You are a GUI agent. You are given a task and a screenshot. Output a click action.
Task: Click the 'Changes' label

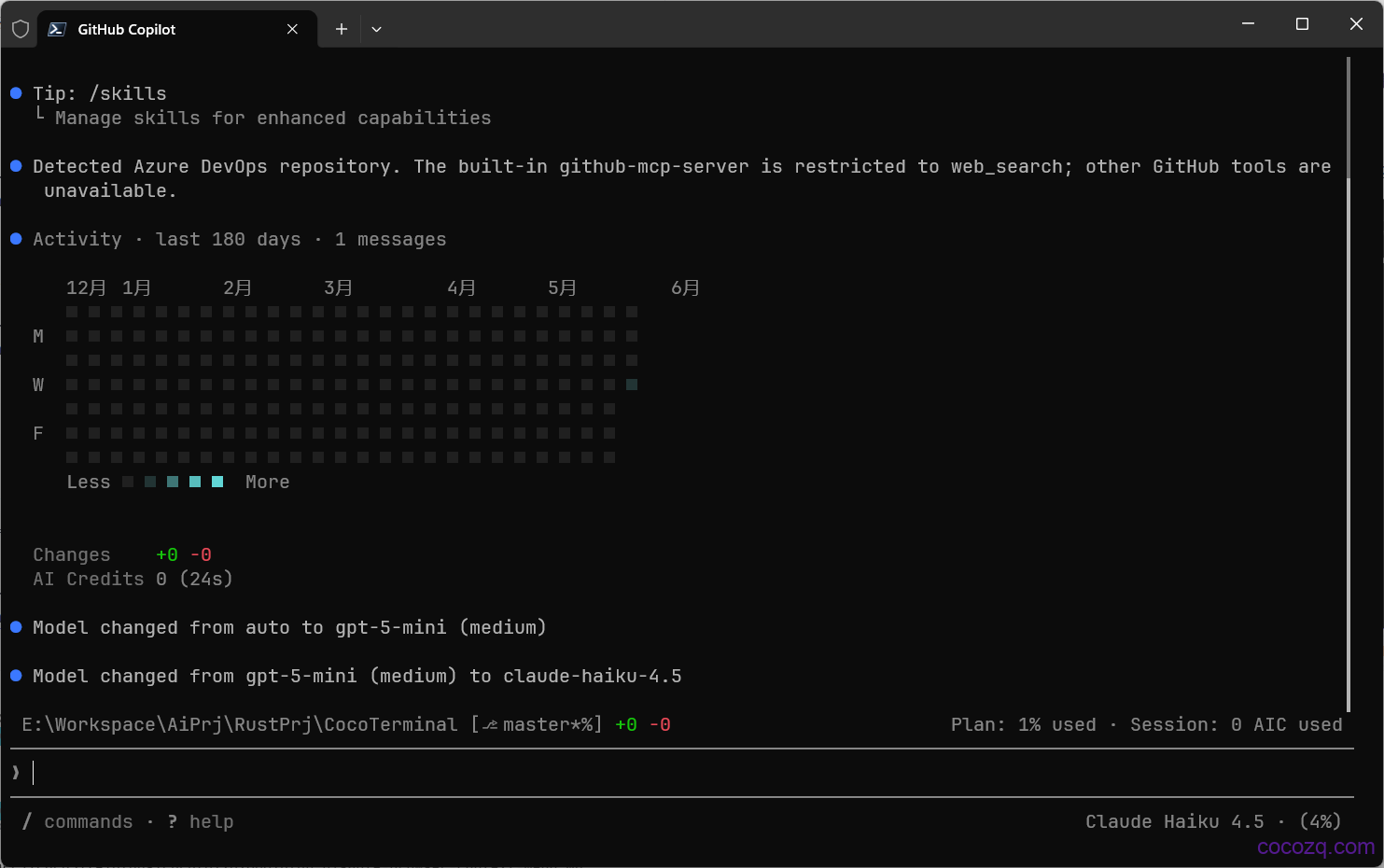click(72, 554)
